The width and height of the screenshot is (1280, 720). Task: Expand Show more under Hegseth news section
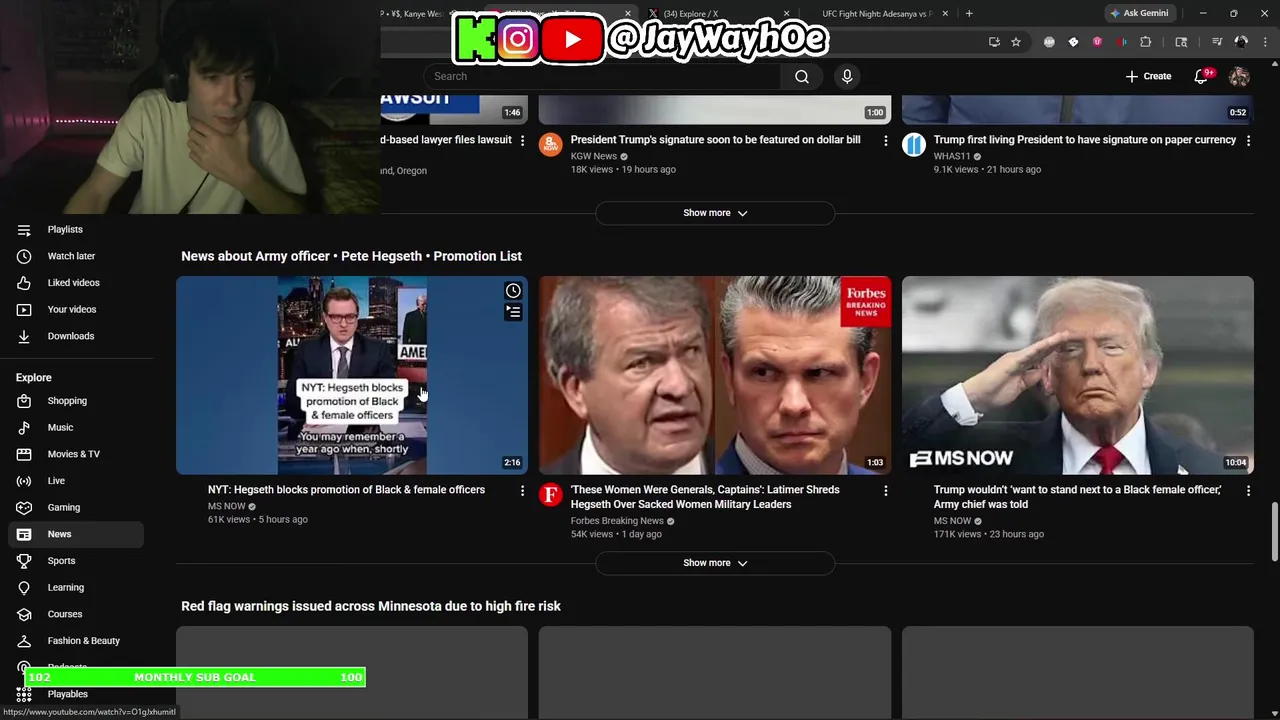click(715, 563)
